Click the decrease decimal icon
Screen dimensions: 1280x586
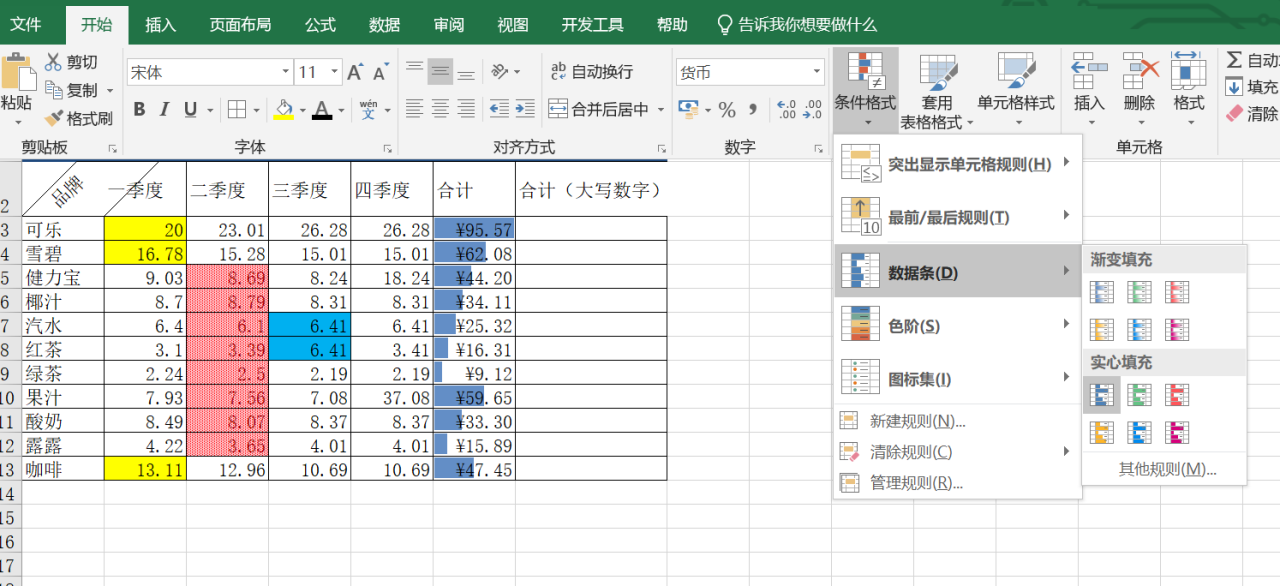(x=812, y=109)
